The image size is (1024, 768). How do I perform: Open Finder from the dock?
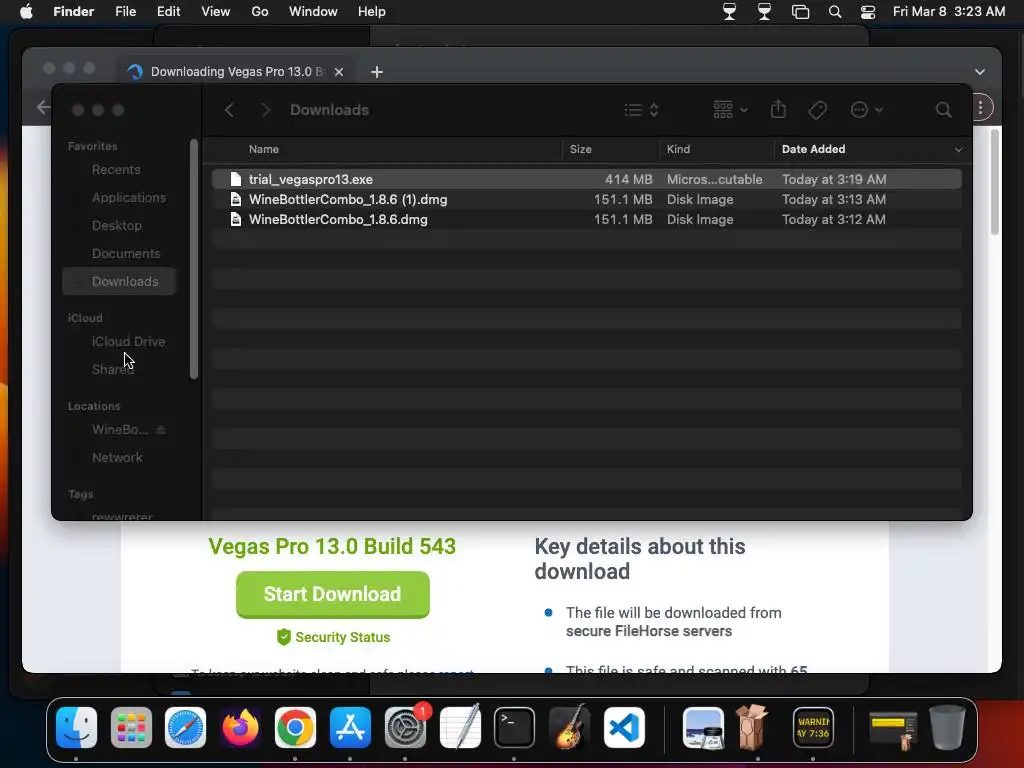point(76,728)
